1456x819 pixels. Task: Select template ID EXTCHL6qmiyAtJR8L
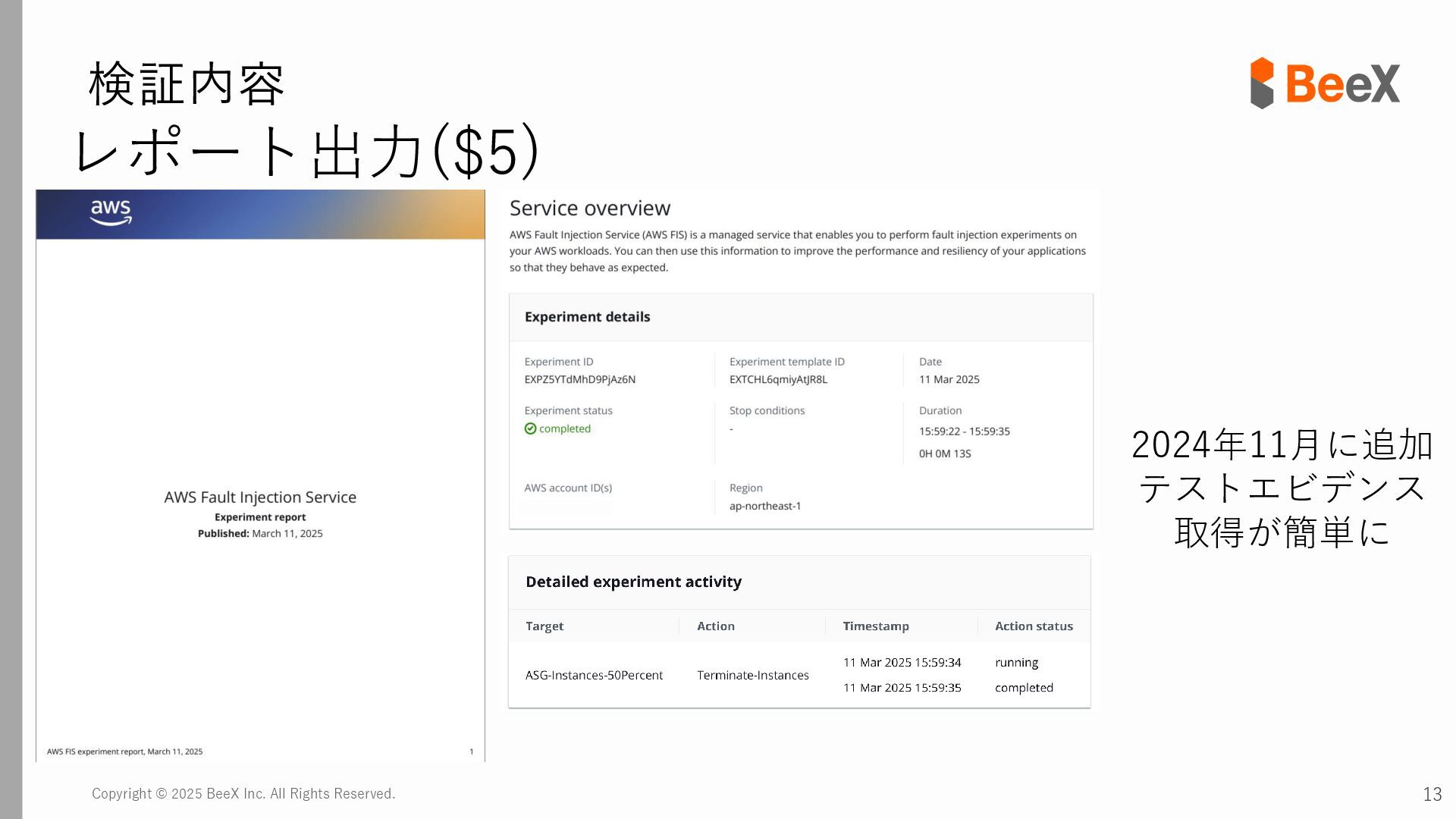coord(778,379)
